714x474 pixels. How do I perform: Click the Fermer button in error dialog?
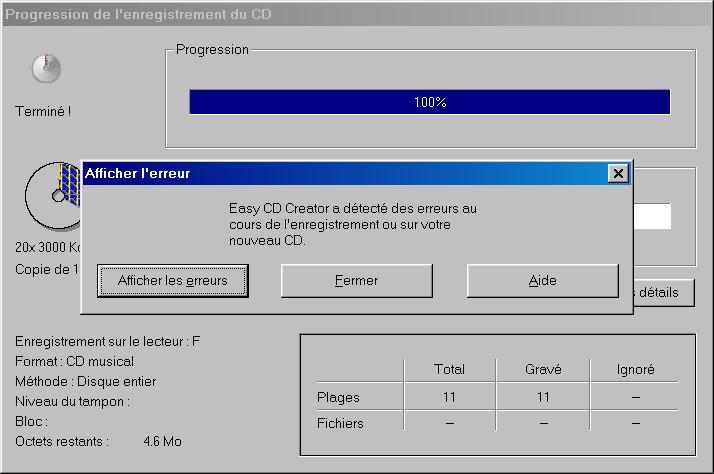click(x=357, y=280)
